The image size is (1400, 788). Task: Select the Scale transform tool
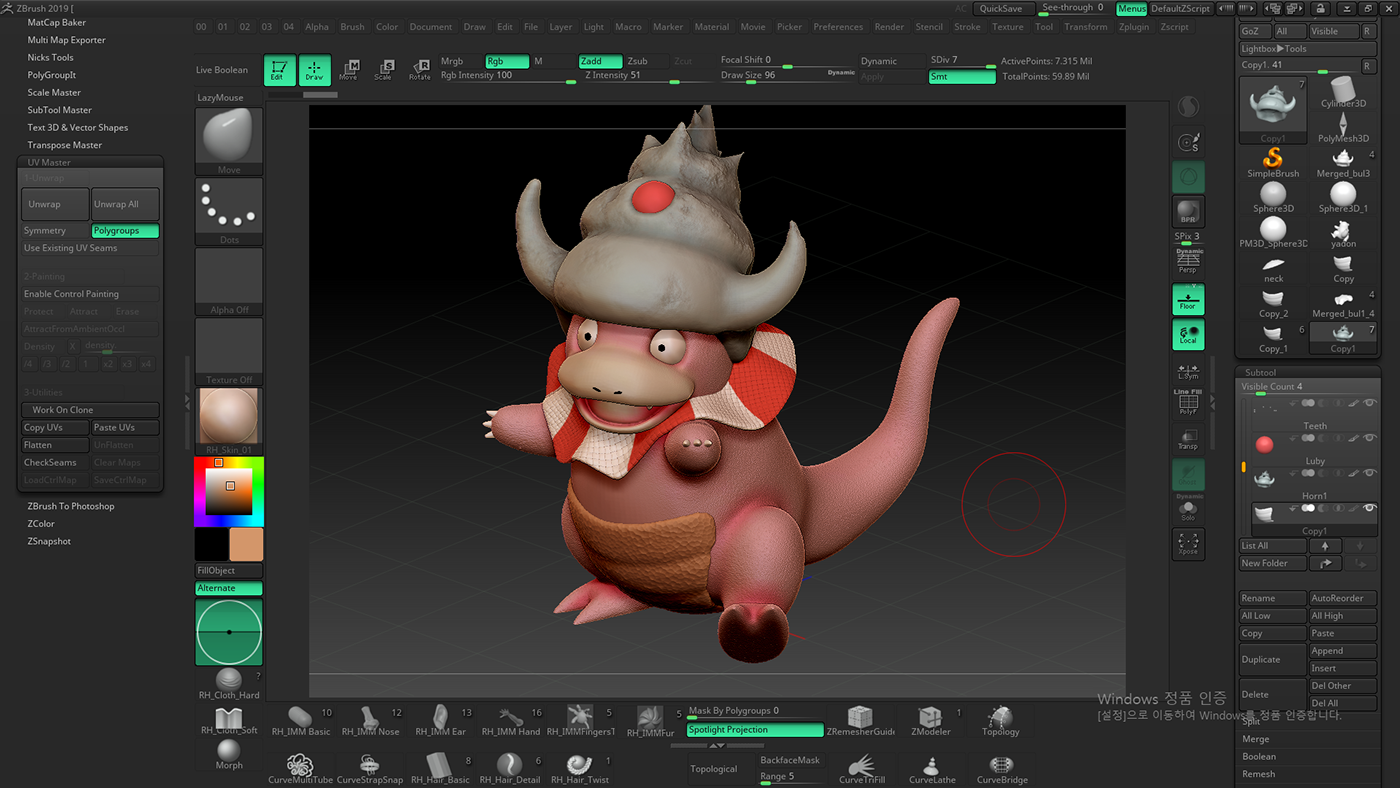[x=384, y=70]
